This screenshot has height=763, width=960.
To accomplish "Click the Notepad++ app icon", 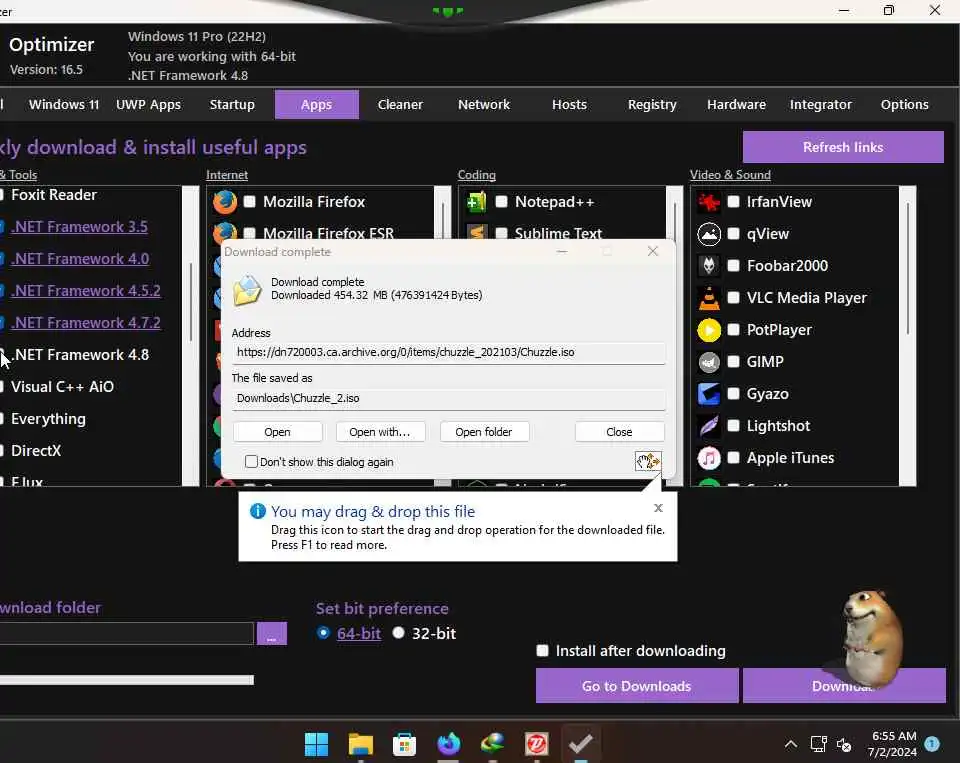I will click(476, 201).
